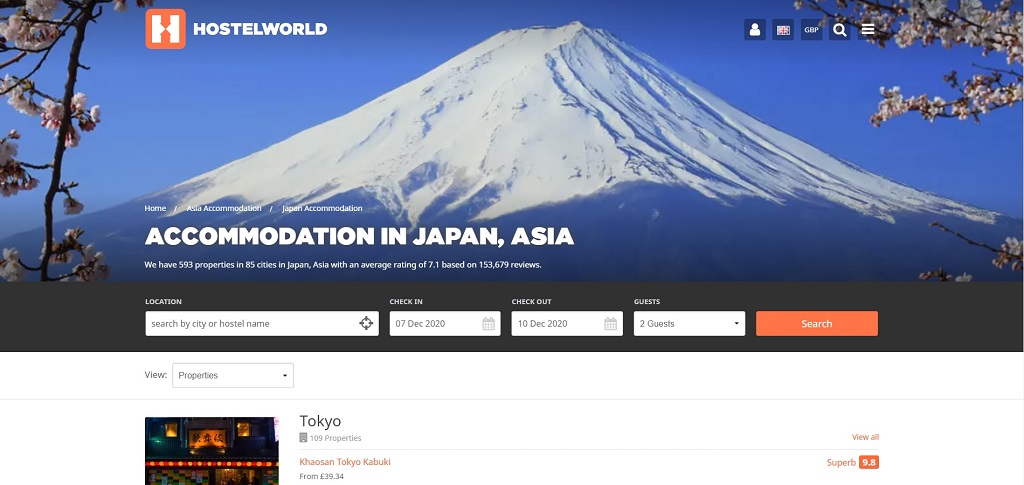Click the UK flag language icon
This screenshot has width=1024, height=485.
pos(783,30)
